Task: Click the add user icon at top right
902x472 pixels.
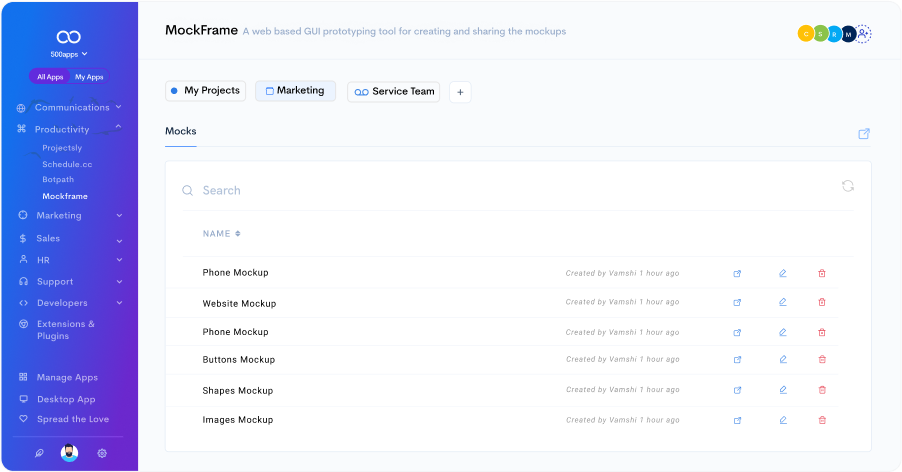Action: click(864, 34)
